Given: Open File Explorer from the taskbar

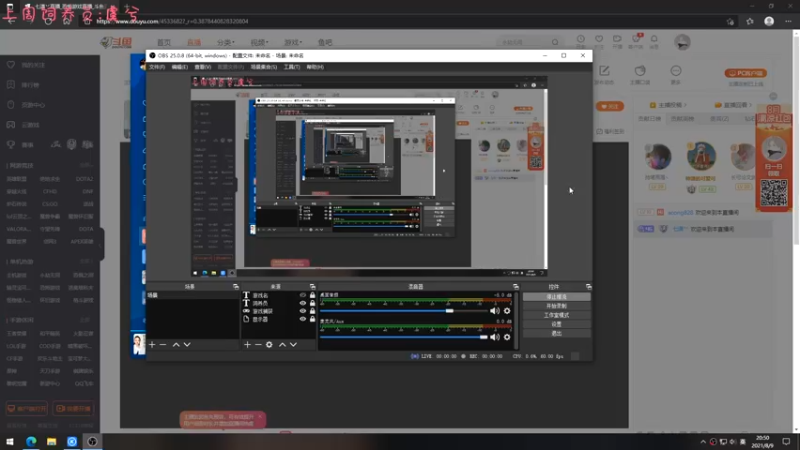Looking at the screenshot, I should click(x=52, y=441).
